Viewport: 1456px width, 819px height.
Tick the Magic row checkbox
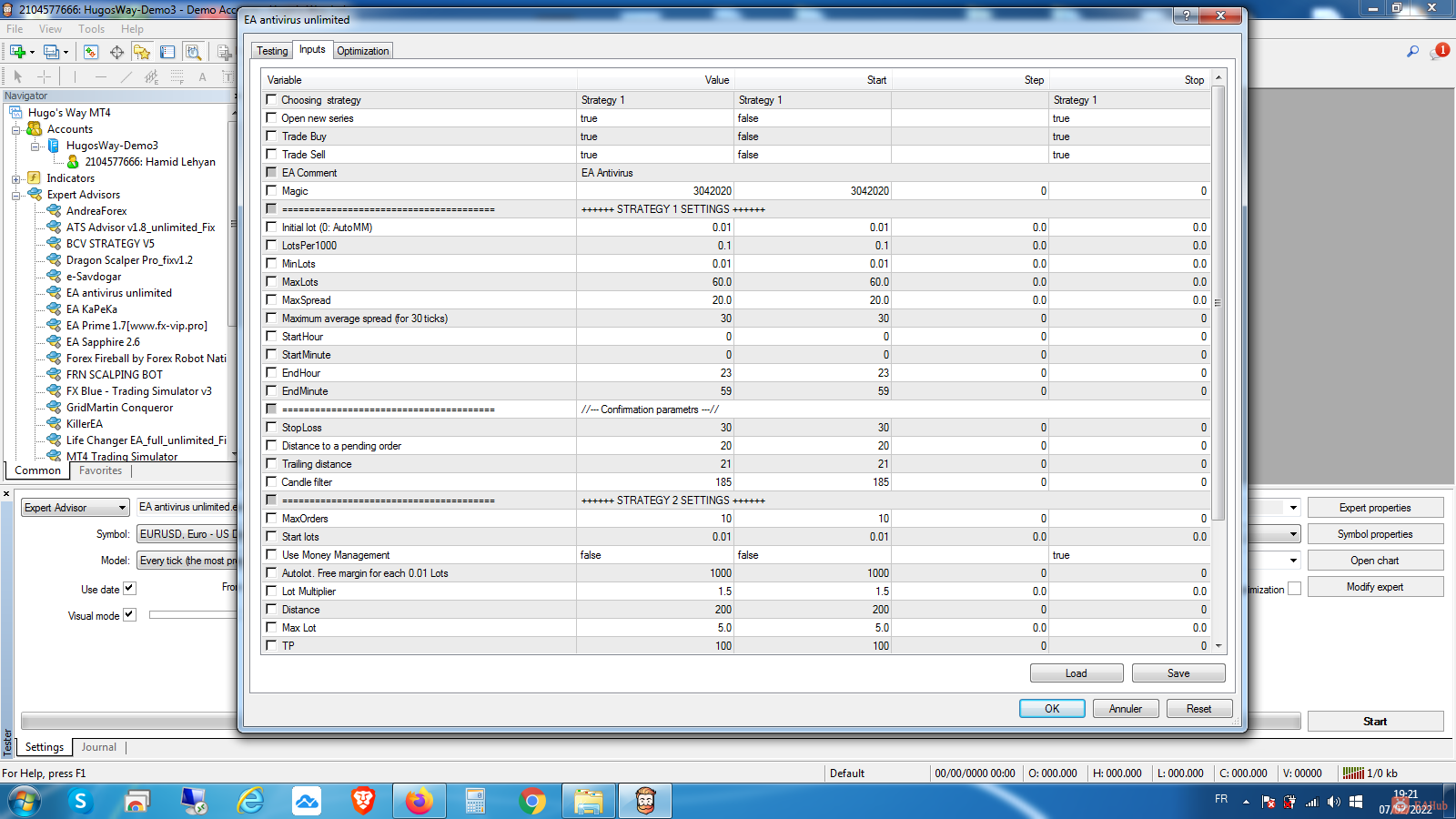coord(271,190)
